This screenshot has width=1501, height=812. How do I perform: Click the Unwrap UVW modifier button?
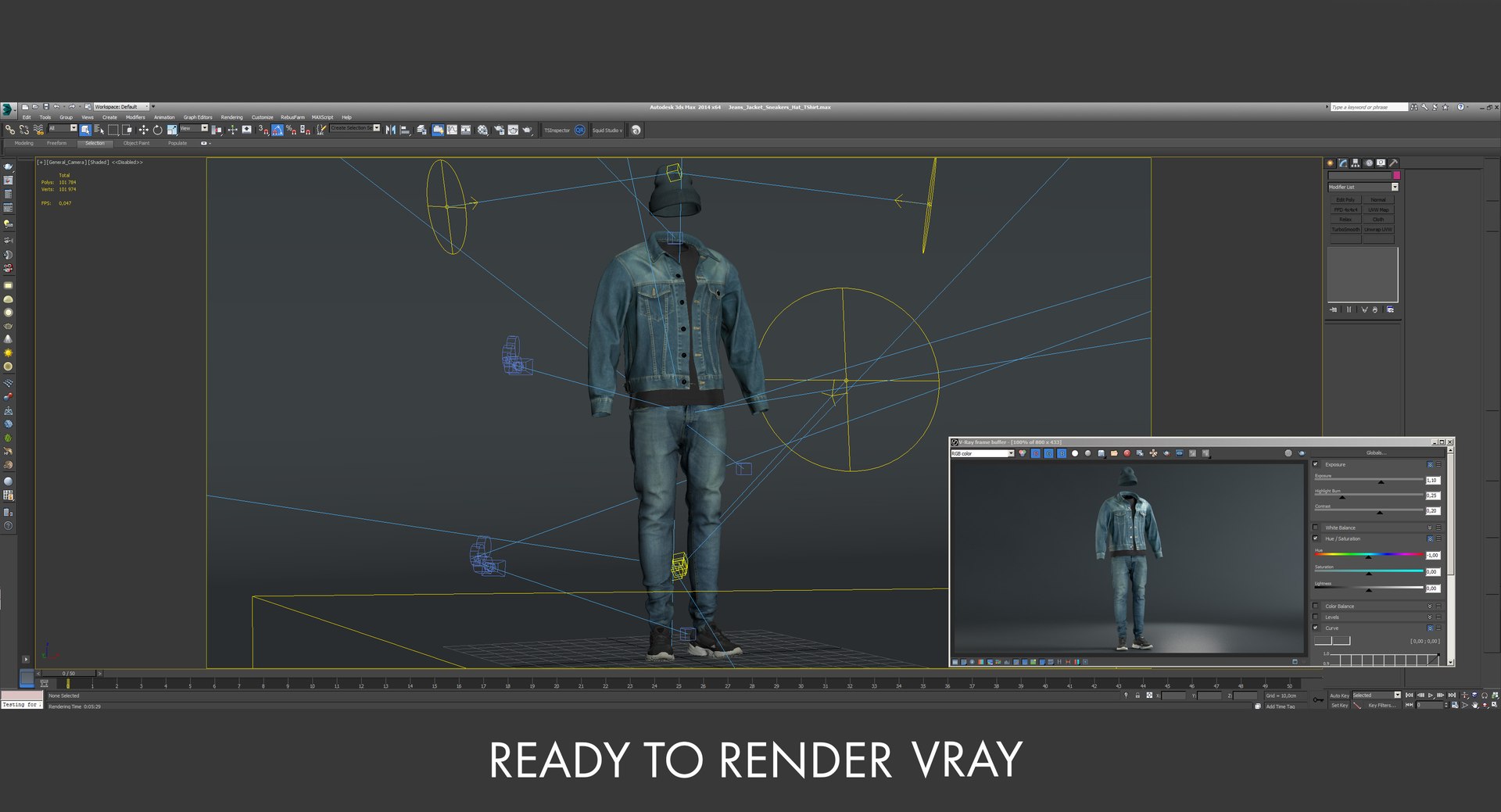point(1378,230)
